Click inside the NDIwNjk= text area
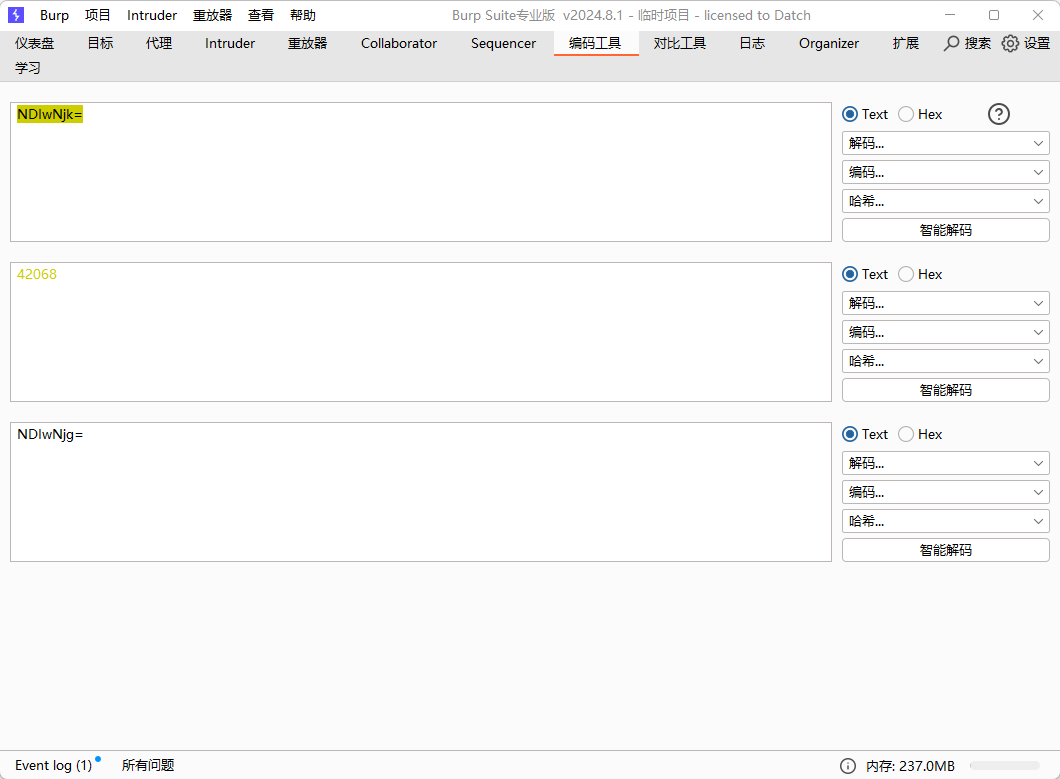Viewport: 1060px width, 779px height. pos(420,172)
